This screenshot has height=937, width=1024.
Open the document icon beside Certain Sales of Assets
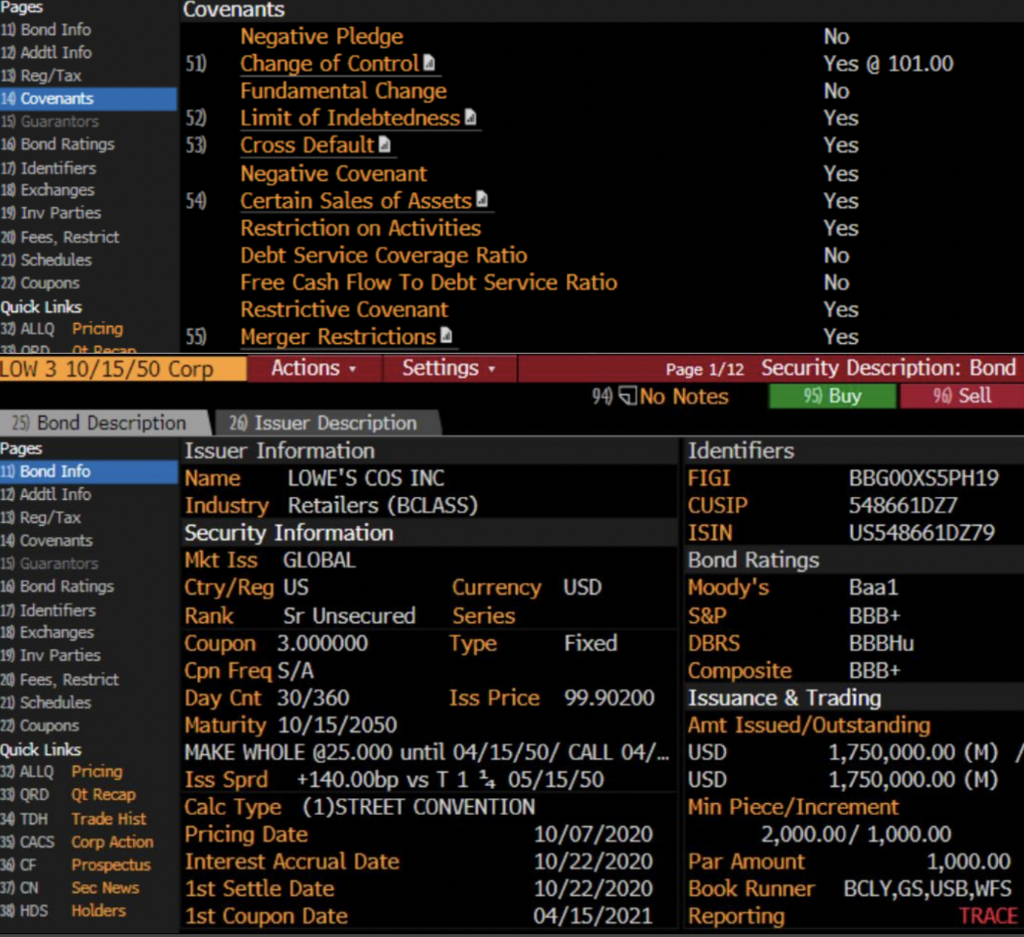482,199
